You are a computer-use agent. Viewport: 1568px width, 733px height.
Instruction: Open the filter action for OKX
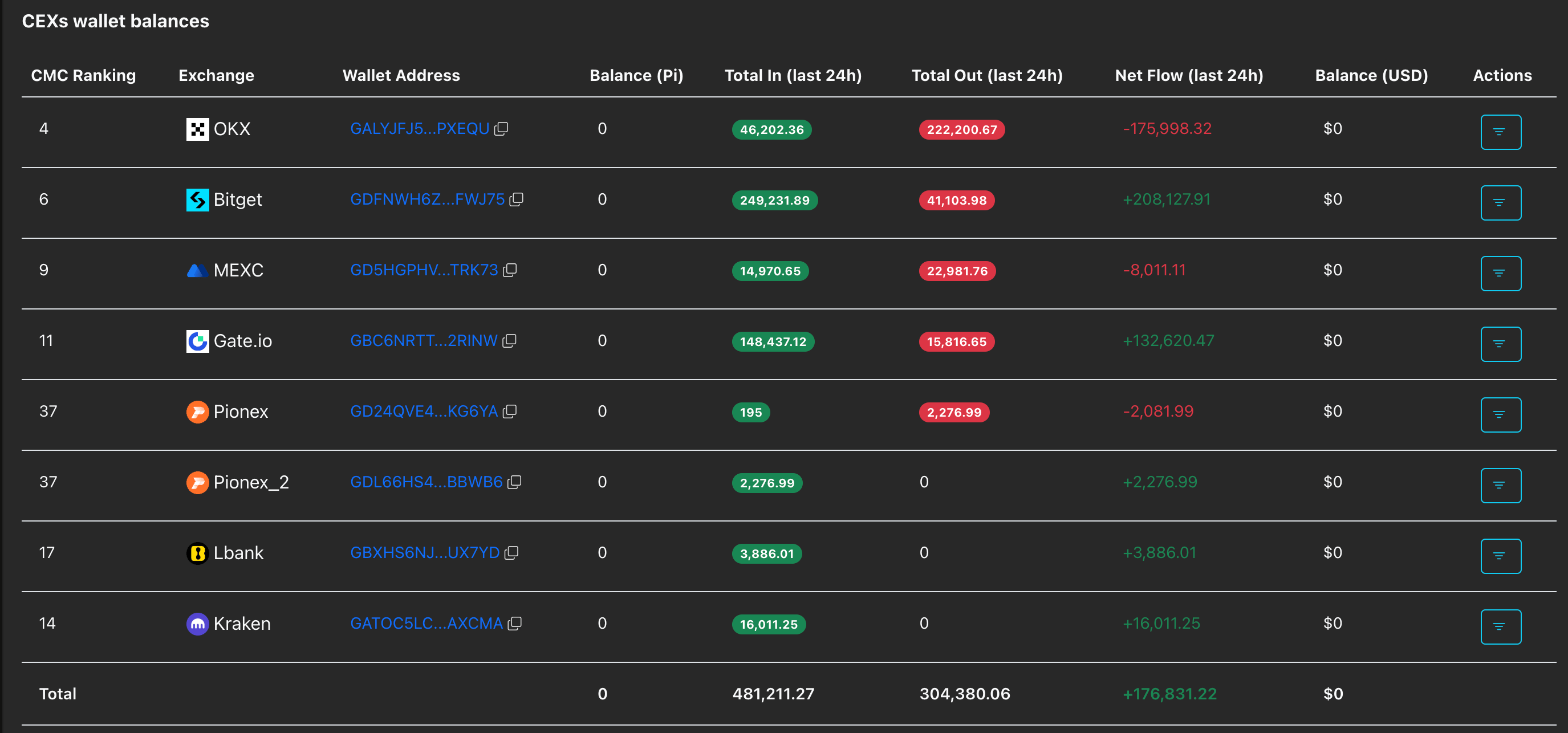(x=1501, y=132)
